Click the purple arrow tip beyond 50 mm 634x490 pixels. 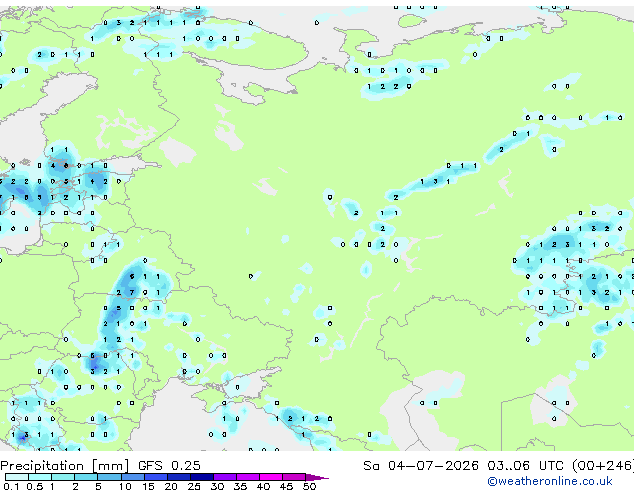(x=317, y=477)
